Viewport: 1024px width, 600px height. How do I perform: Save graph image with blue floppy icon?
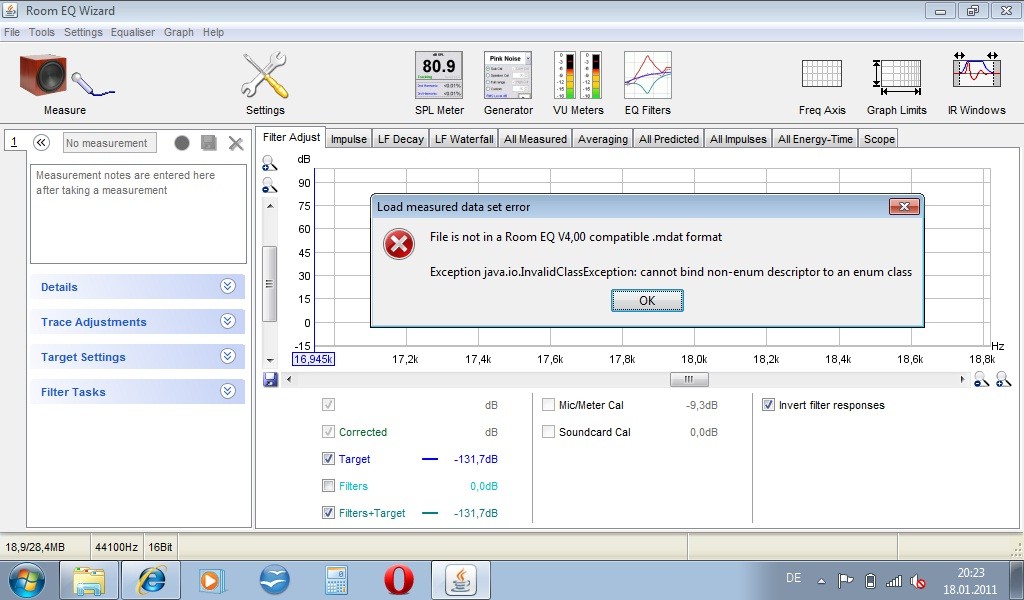[270, 379]
